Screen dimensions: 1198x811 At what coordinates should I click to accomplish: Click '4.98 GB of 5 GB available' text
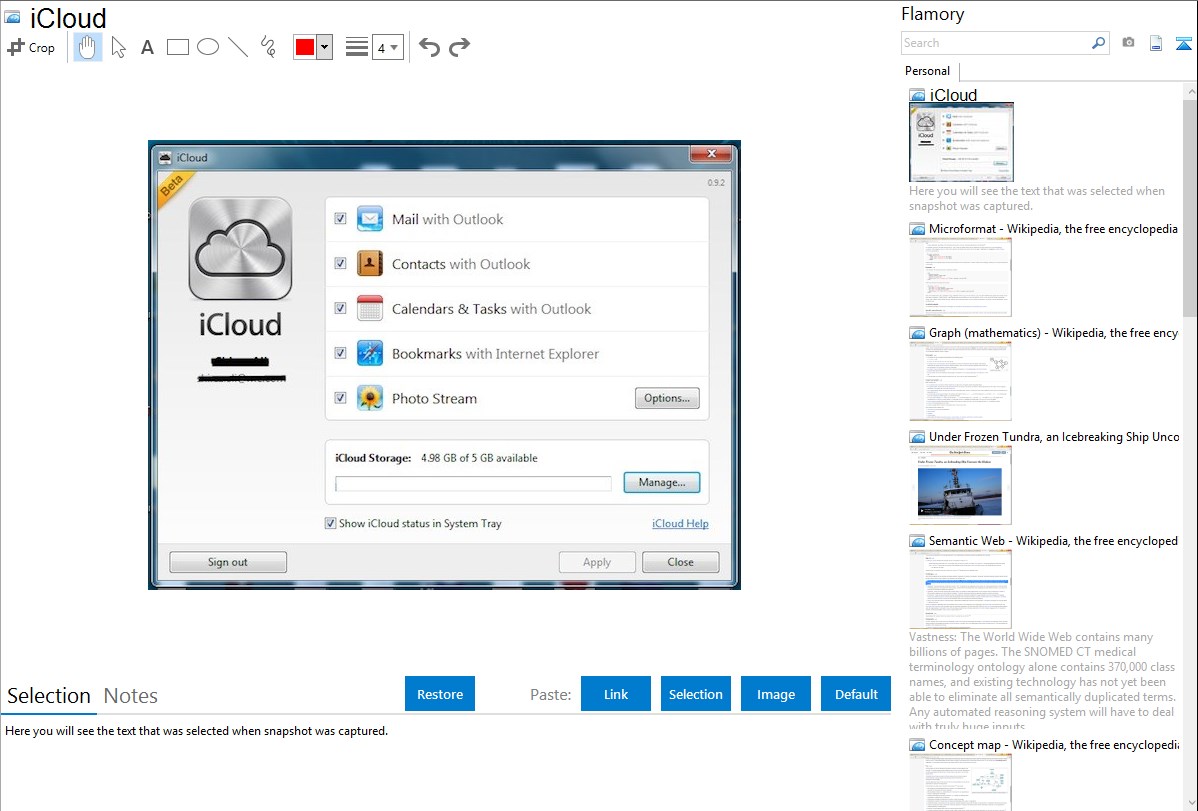479,458
